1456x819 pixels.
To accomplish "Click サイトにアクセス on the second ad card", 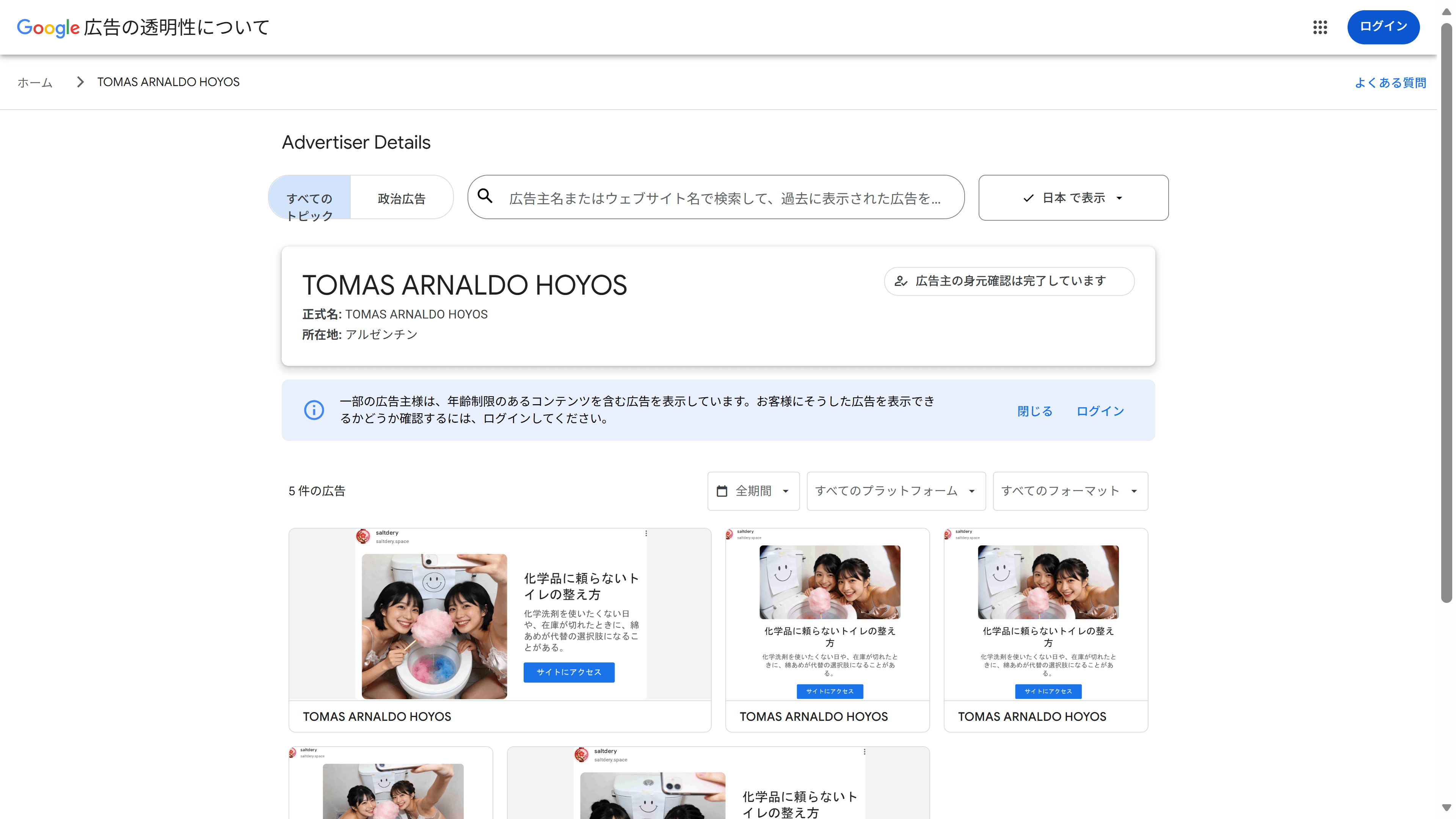I will 830,691.
